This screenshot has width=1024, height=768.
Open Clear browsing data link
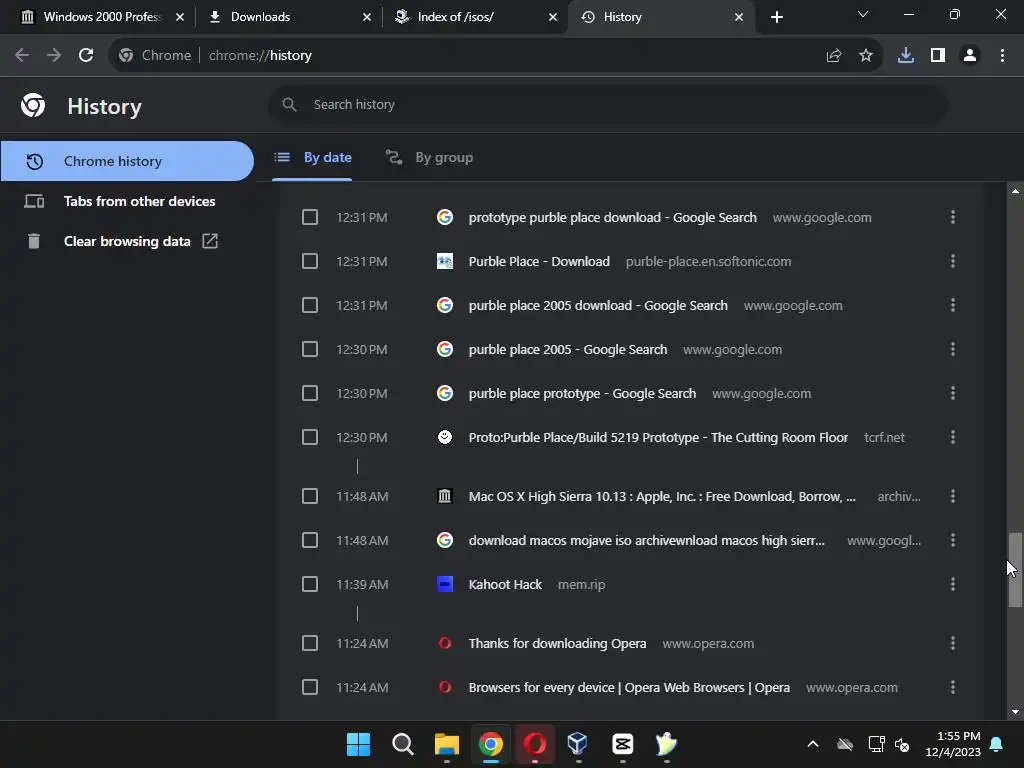click(127, 241)
